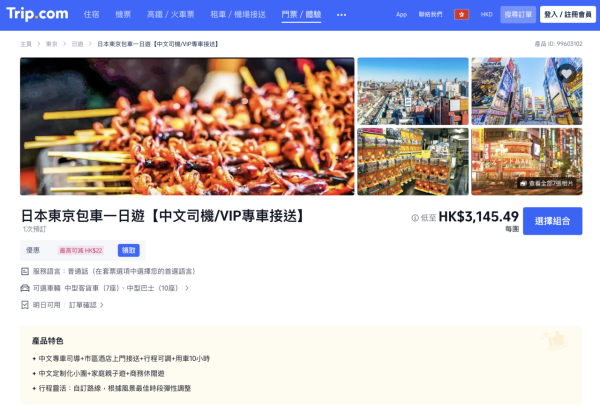Expand the 可選車輛 vehicle options chevron
This screenshot has height=414, width=600.
point(187,288)
